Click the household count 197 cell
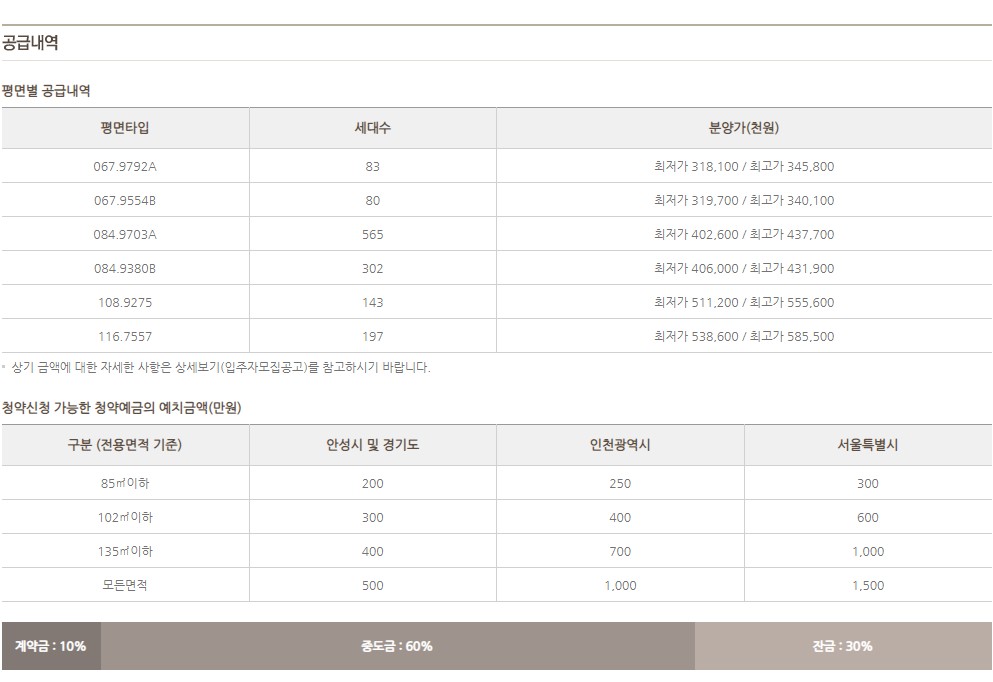993x682 pixels. click(372, 337)
